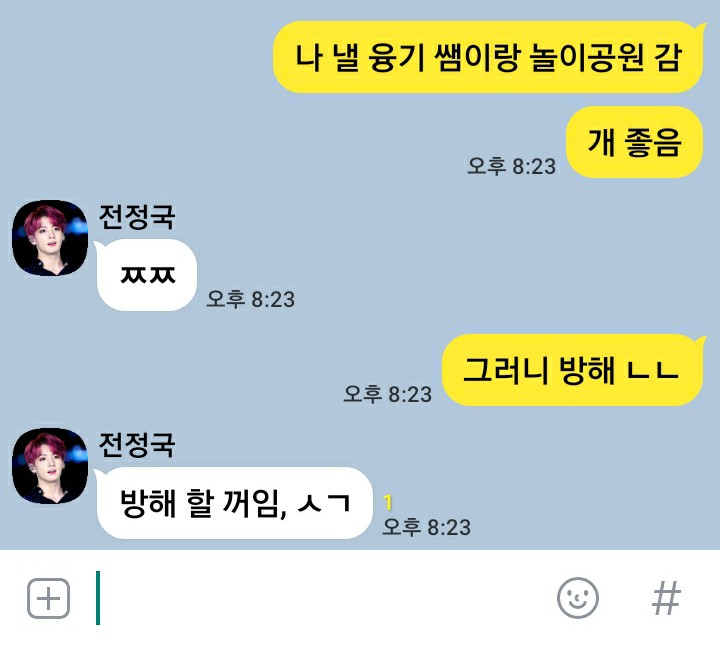Select the ㅉㅉ white message bubble
The image size is (720, 646).
pyautogui.click(x=146, y=275)
